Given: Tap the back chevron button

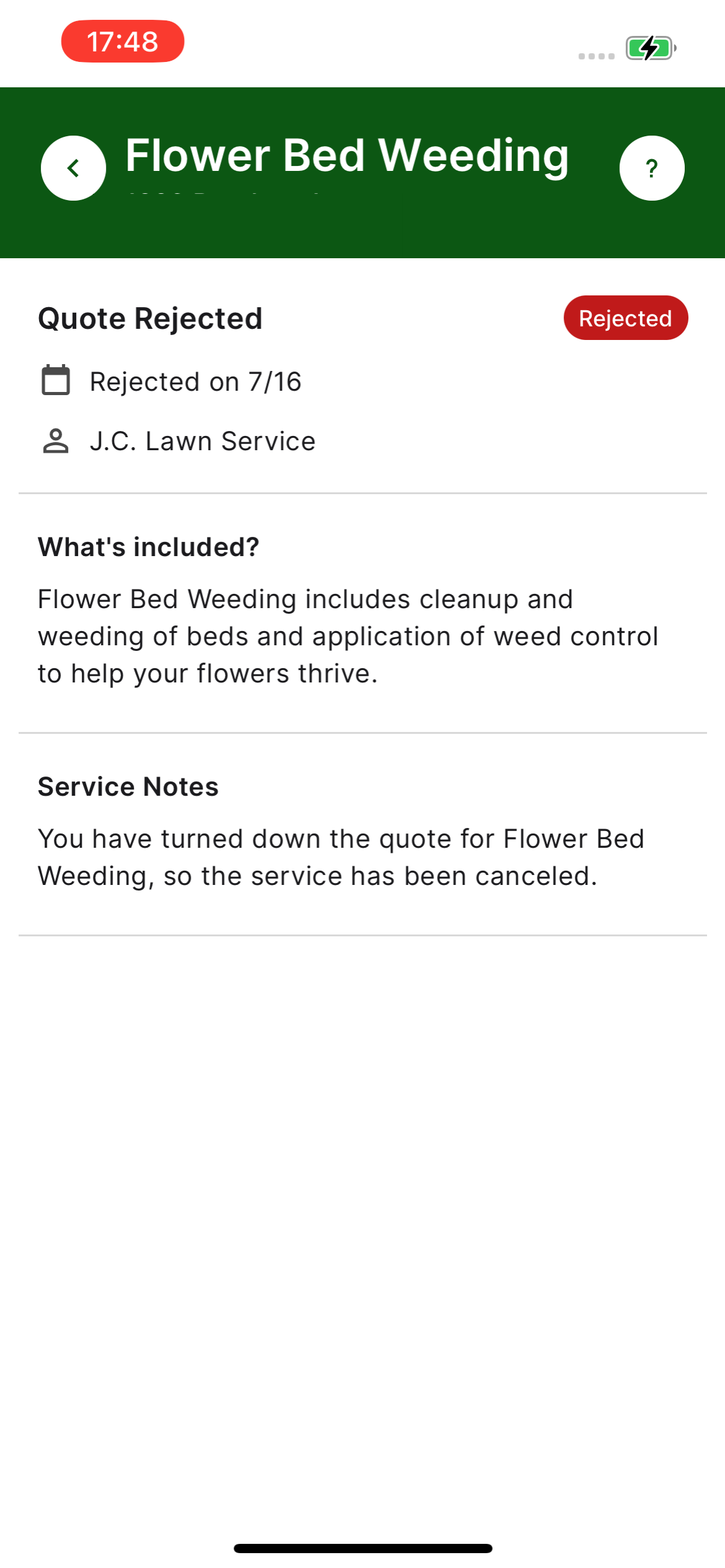Looking at the screenshot, I should pyautogui.click(x=73, y=168).
